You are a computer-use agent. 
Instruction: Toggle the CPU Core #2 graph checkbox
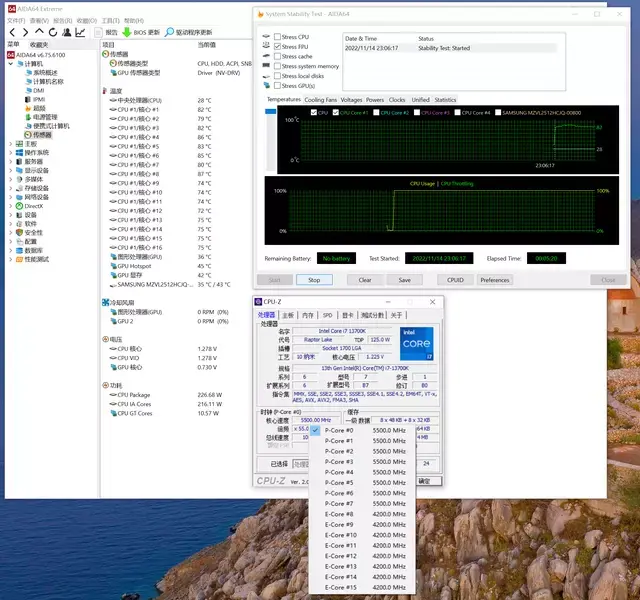[376, 112]
